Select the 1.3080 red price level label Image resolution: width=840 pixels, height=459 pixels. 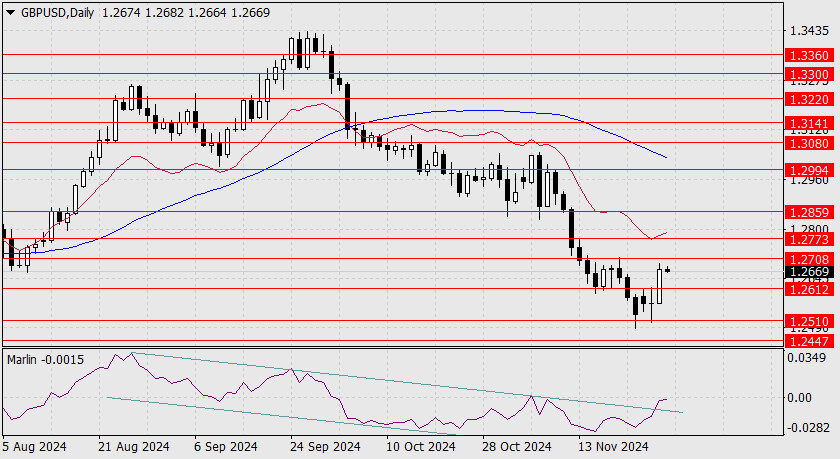pyautogui.click(x=809, y=143)
